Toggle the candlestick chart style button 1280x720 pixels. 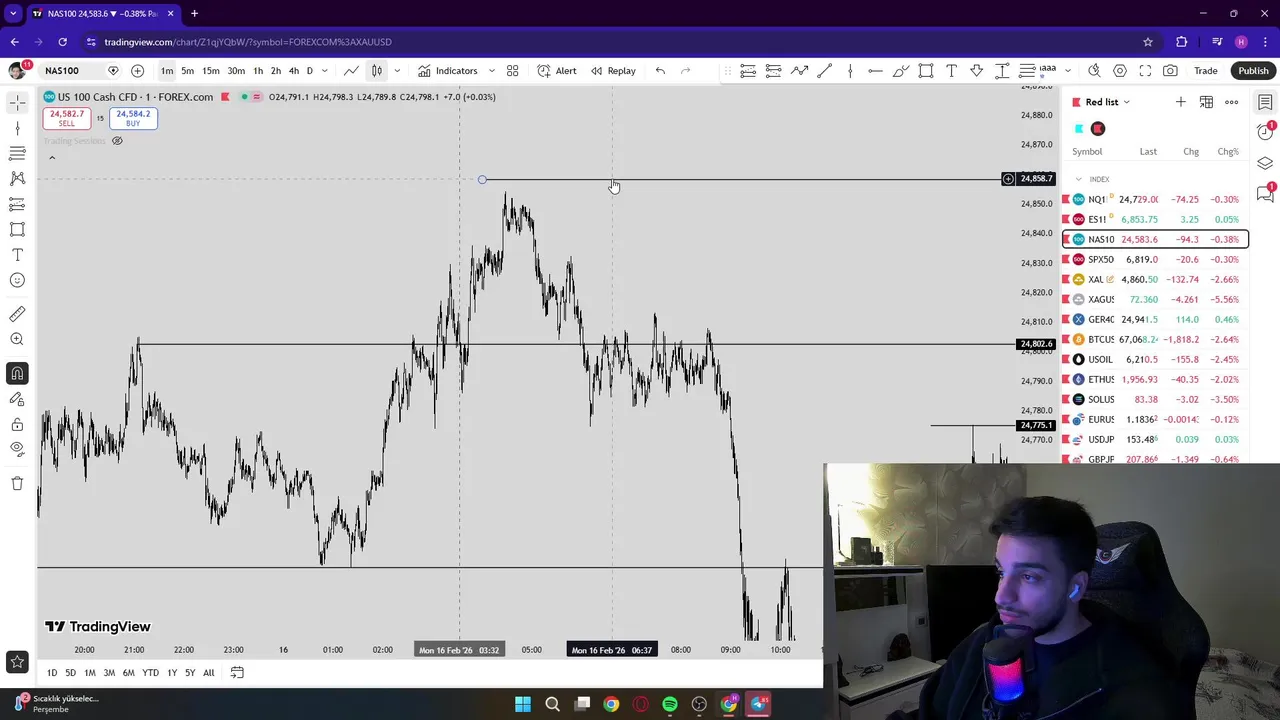click(x=377, y=71)
